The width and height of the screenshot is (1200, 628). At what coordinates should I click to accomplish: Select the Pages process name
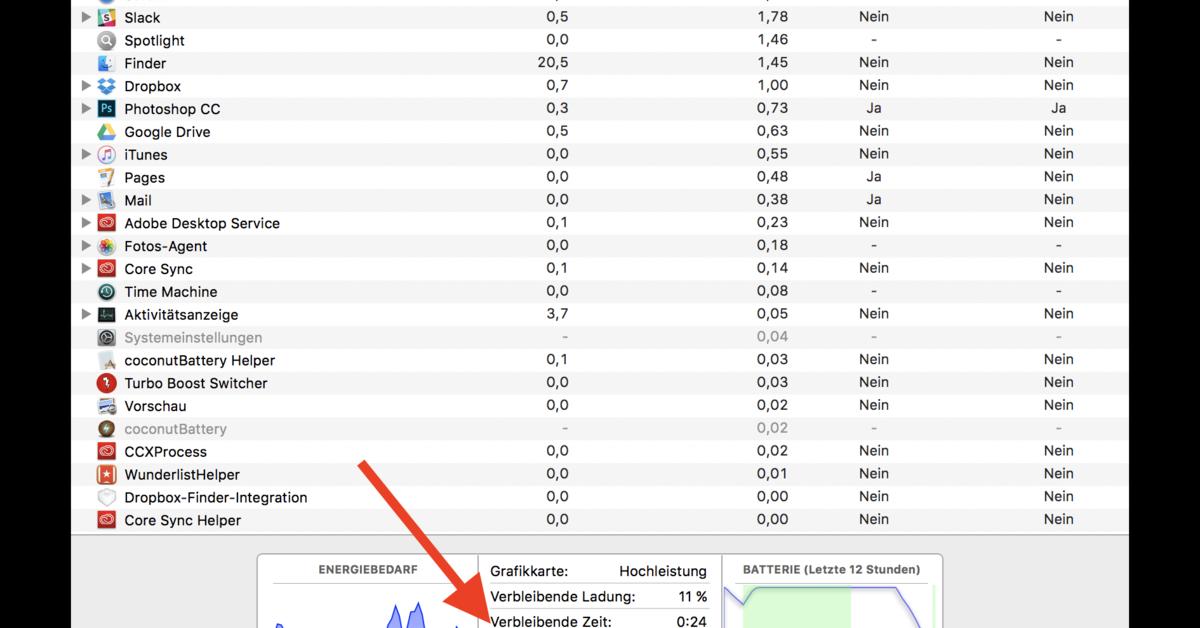tap(145, 178)
